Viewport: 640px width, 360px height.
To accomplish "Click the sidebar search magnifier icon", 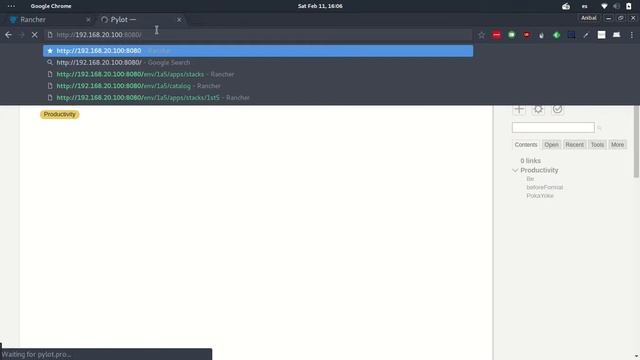I will 600,128.
